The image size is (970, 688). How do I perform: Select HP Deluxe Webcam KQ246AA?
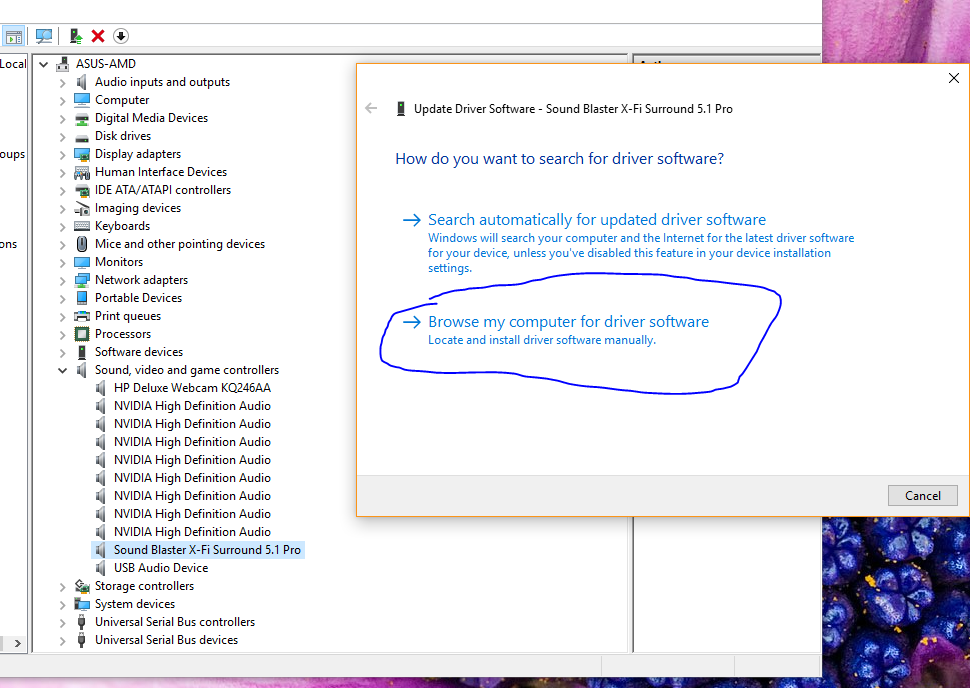(x=192, y=388)
